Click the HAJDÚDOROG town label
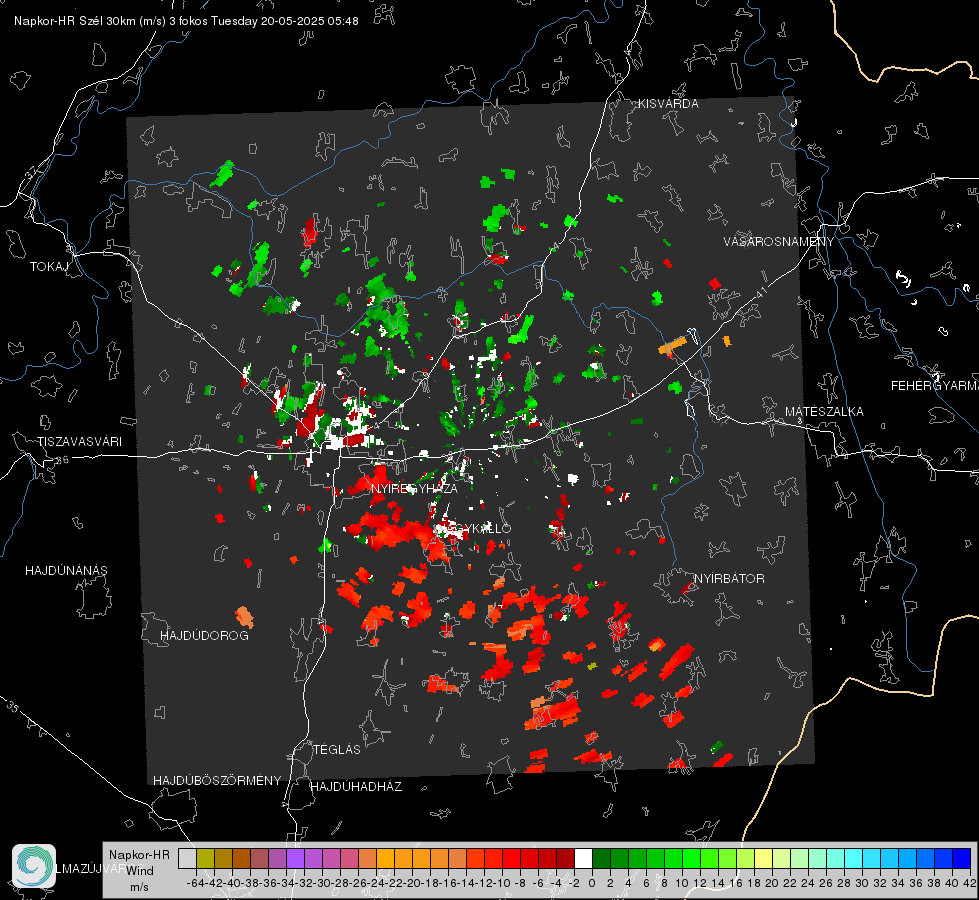This screenshot has height=900, width=979. pos(204,636)
